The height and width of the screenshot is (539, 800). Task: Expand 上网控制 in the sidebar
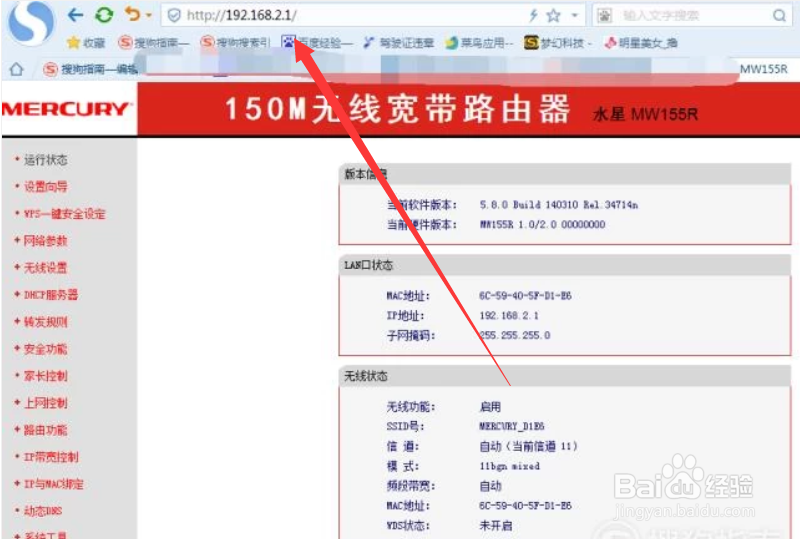pyautogui.click(x=45, y=403)
